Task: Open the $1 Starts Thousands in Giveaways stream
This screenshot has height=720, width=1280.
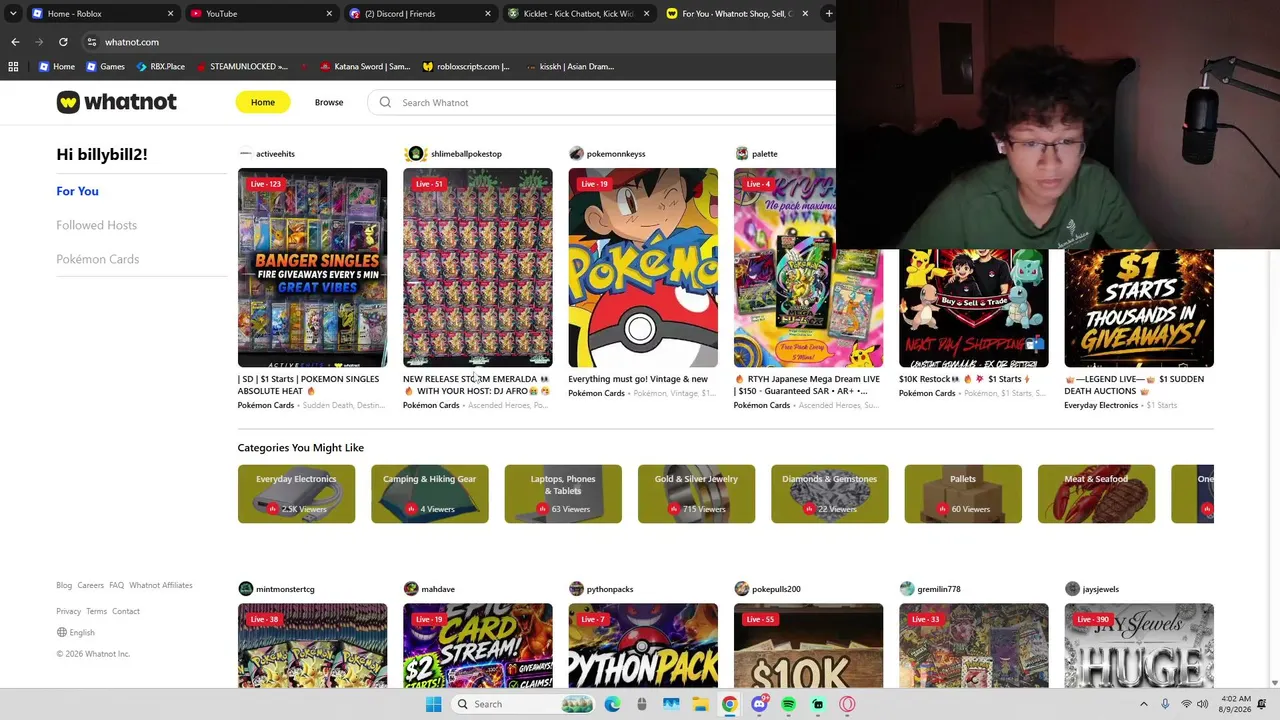Action: click(1139, 308)
